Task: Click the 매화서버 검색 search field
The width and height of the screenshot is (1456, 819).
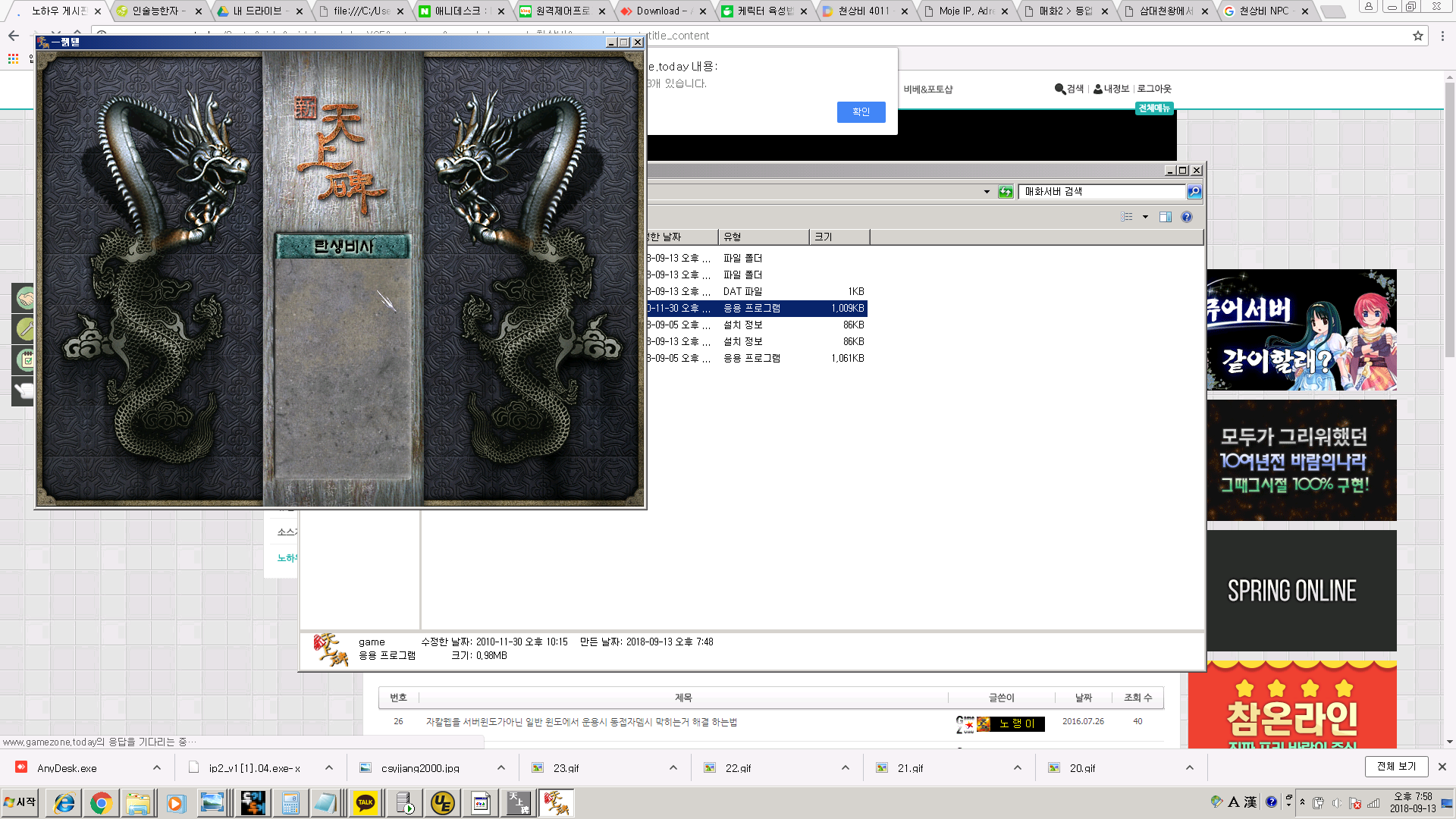Action: coord(1101,192)
